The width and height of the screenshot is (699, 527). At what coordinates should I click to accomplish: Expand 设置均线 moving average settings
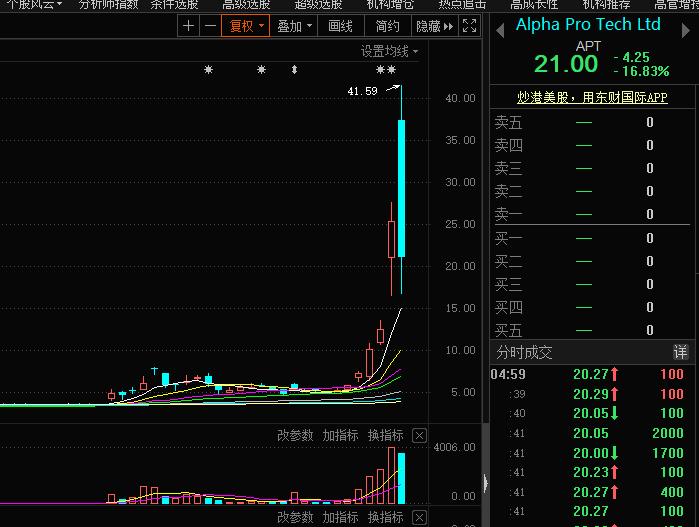pos(389,51)
